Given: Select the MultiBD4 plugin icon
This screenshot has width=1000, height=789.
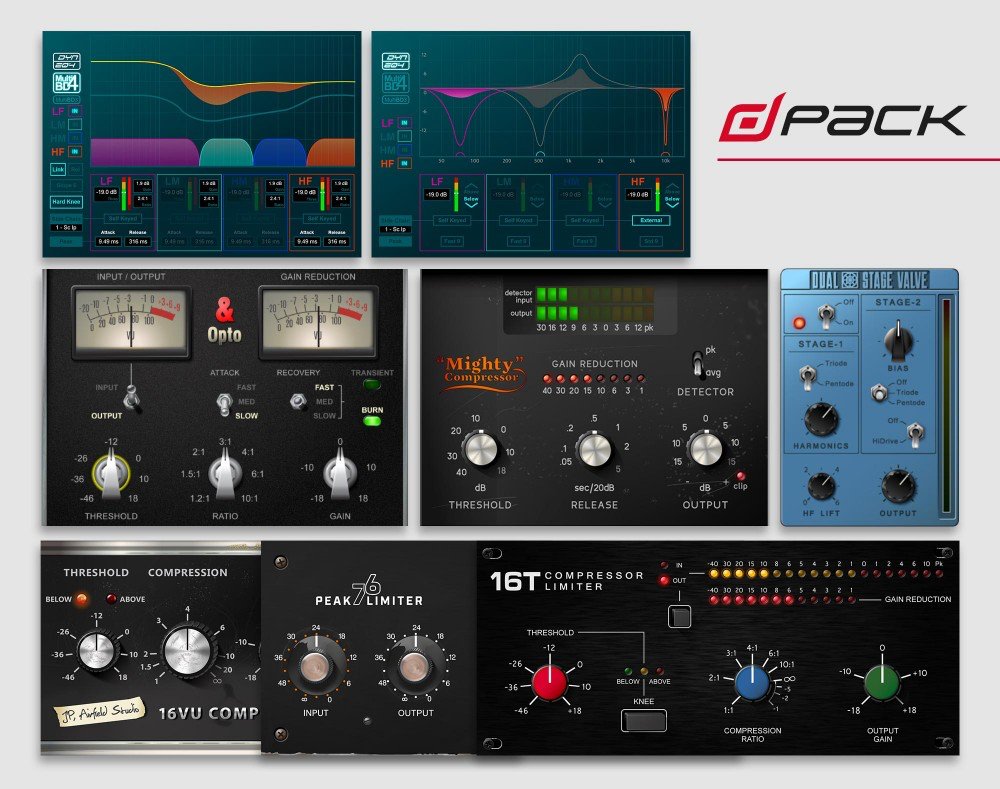Looking at the screenshot, I should click(x=66, y=82).
